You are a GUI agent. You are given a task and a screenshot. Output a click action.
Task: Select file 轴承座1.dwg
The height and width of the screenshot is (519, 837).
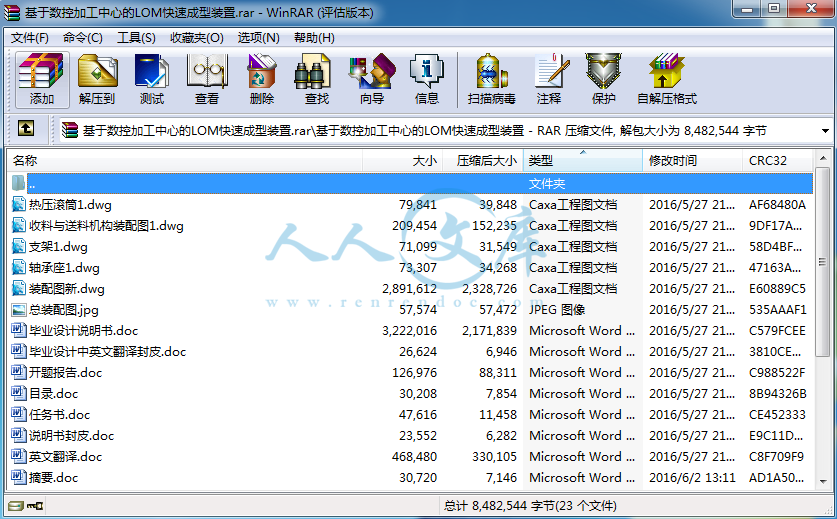pyautogui.click(x=64, y=268)
